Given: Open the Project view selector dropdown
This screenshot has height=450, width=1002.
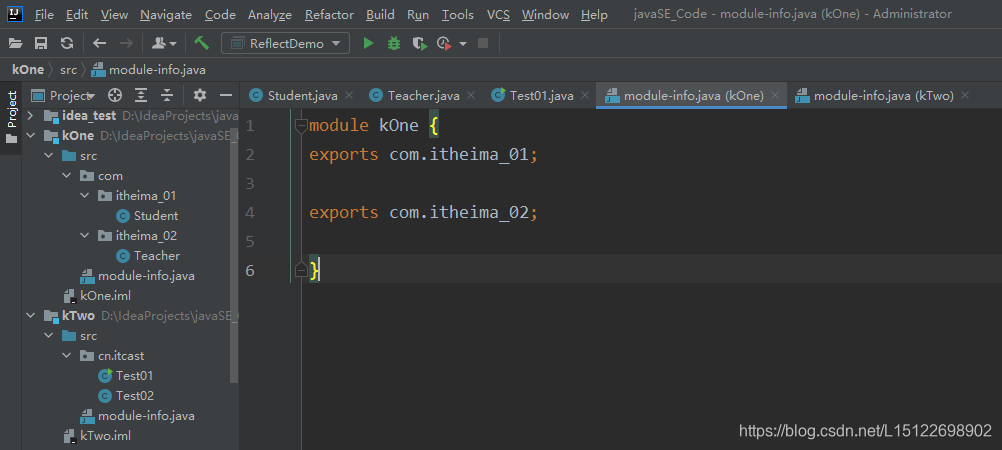Looking at the screenshot, I should click(63, 95).
